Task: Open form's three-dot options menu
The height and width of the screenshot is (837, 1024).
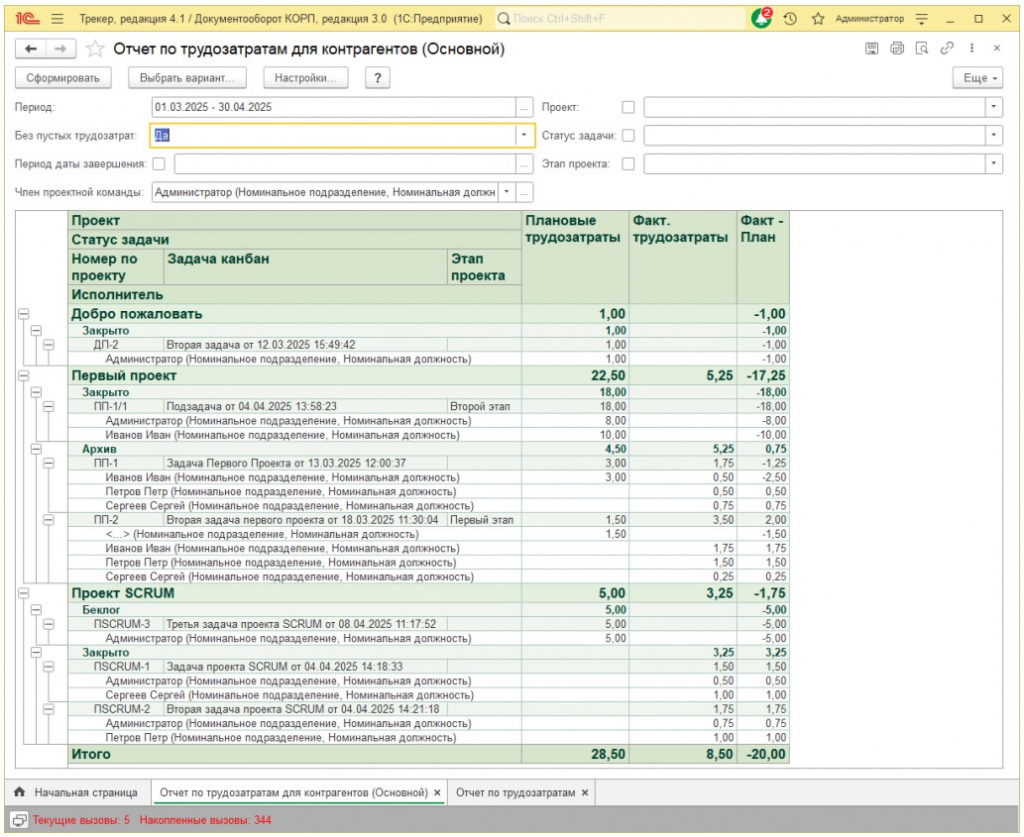Action: 972,48
